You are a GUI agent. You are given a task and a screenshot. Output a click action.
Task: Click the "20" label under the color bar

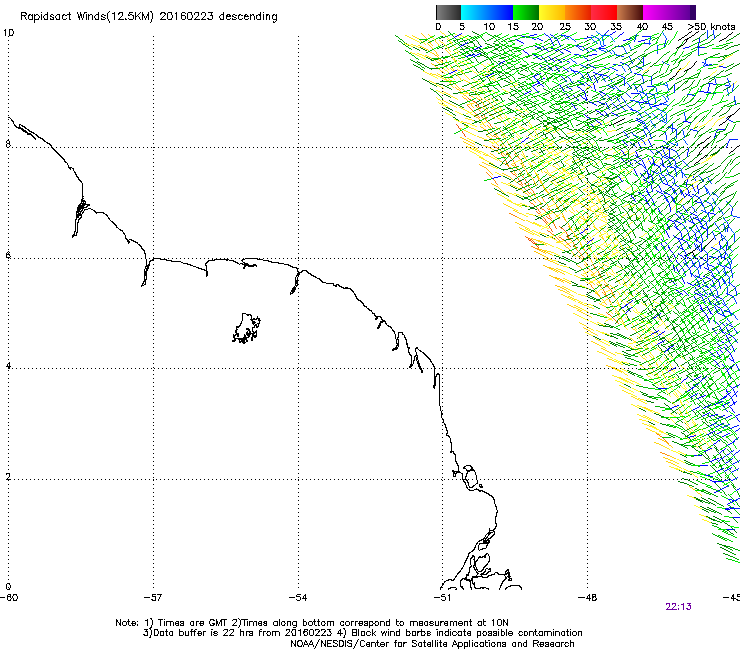537,27
